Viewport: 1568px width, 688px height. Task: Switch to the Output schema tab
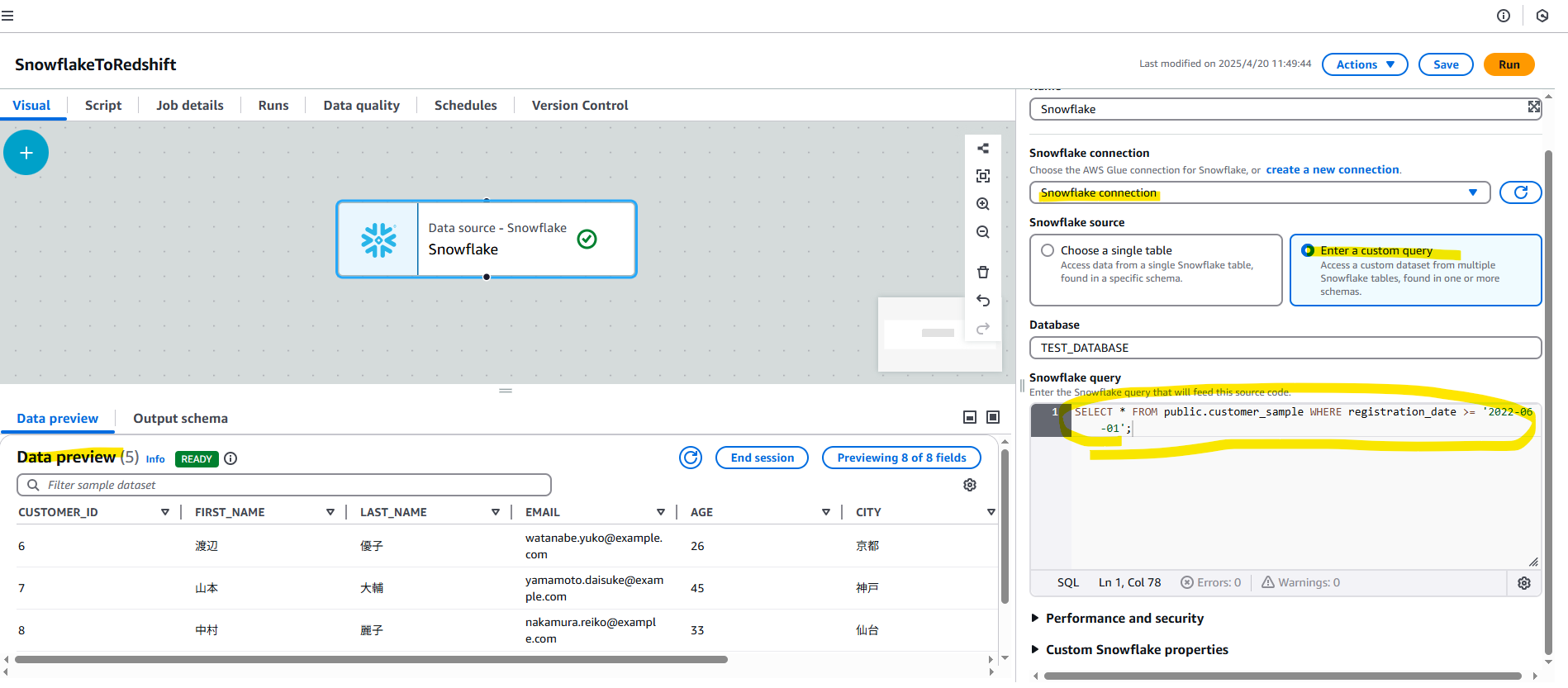[x=180, y=418]
